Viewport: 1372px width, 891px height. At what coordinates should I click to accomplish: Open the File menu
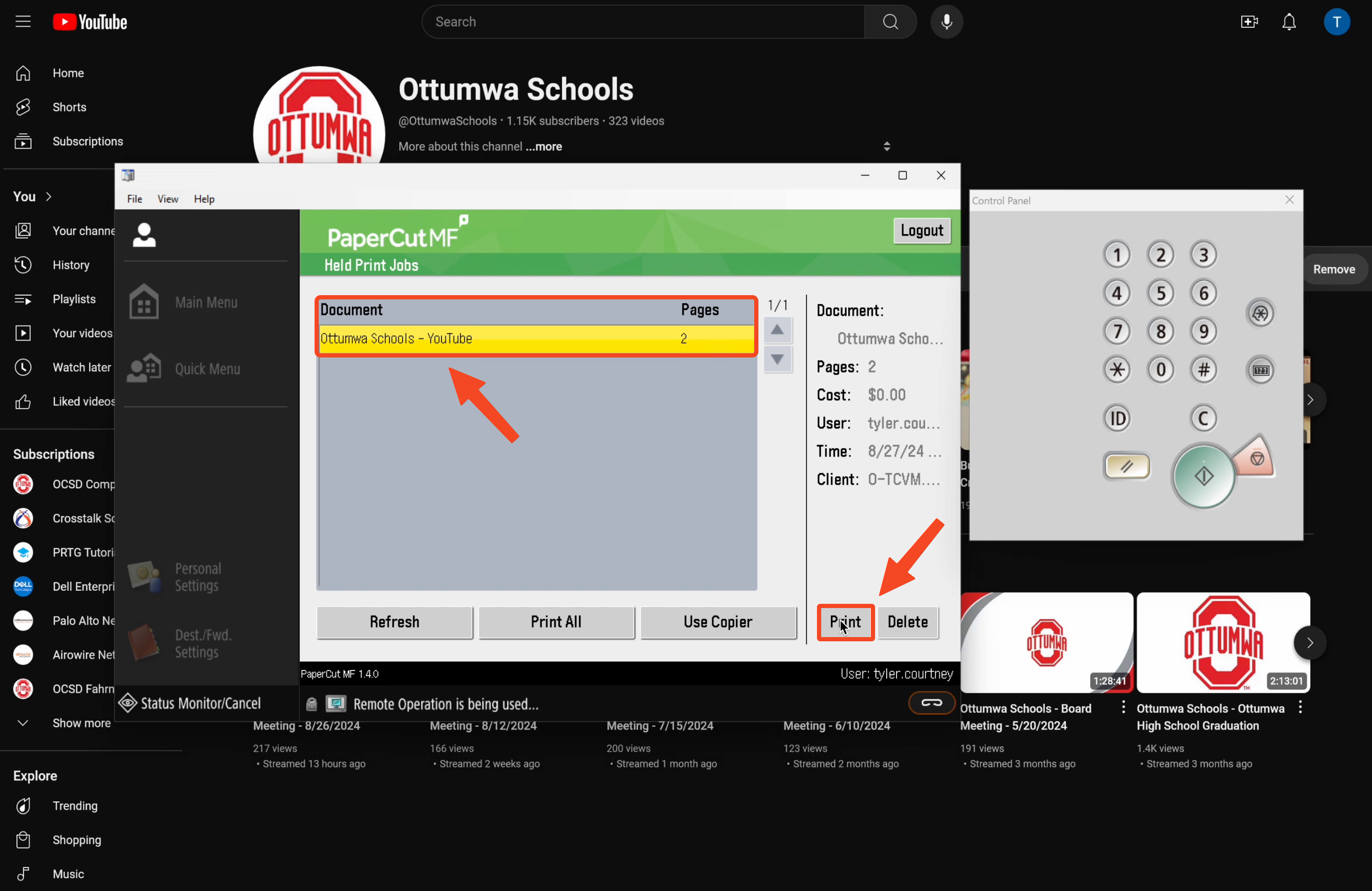[134, 199]
